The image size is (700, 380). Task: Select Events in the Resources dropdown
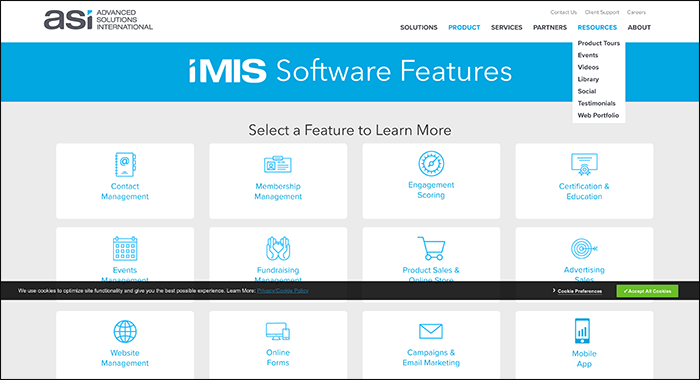tap(588, 55)
